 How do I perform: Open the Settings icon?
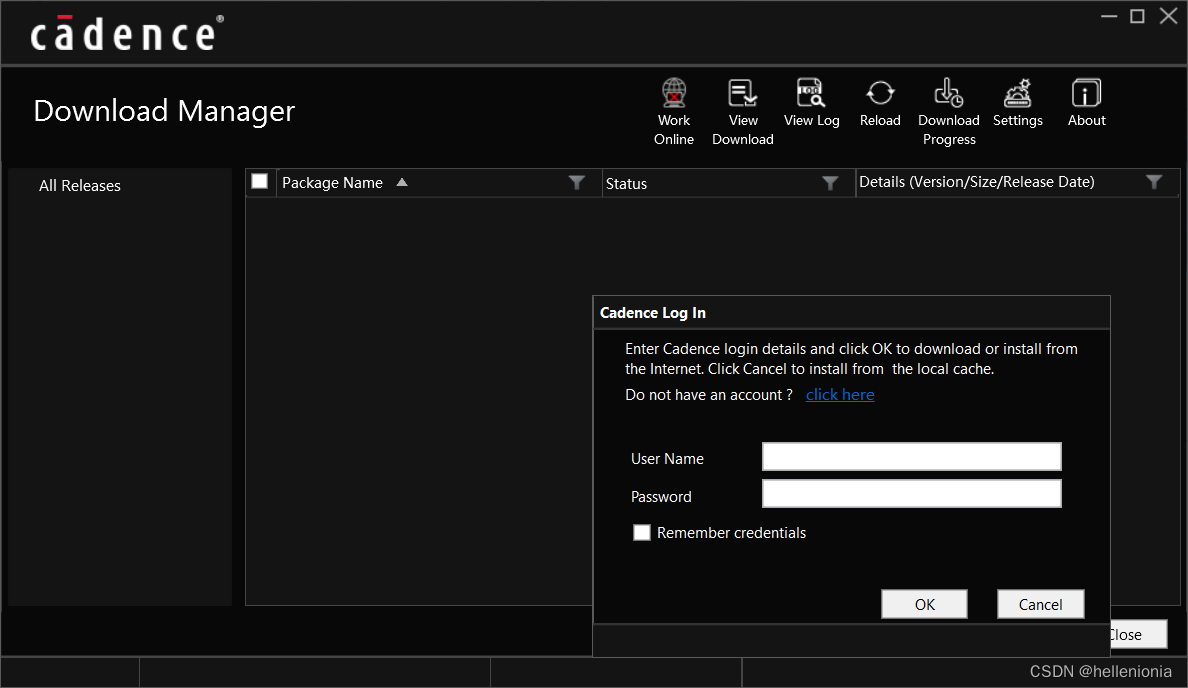[1018, 93]
